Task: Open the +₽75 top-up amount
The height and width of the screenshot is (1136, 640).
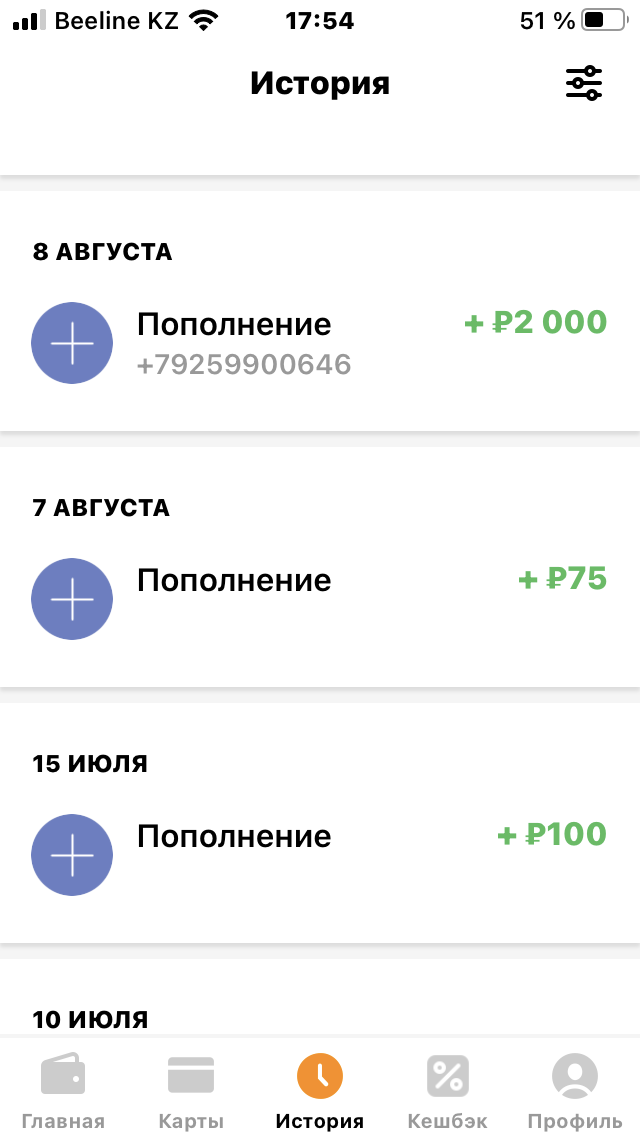Action: (x=563, y=579)
